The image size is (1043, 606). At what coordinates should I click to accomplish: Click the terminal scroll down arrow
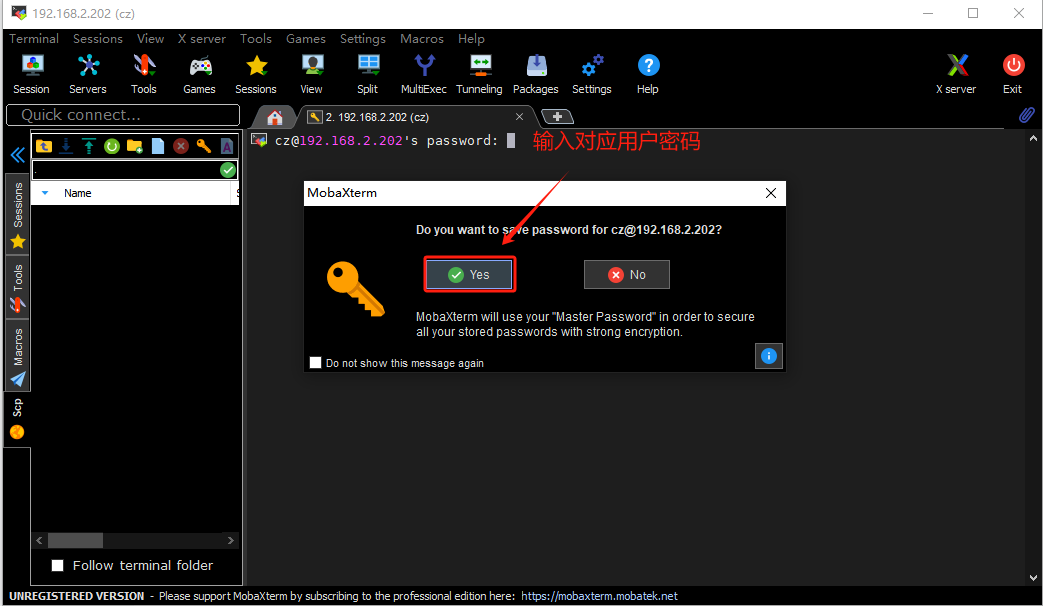point(1033,577)
